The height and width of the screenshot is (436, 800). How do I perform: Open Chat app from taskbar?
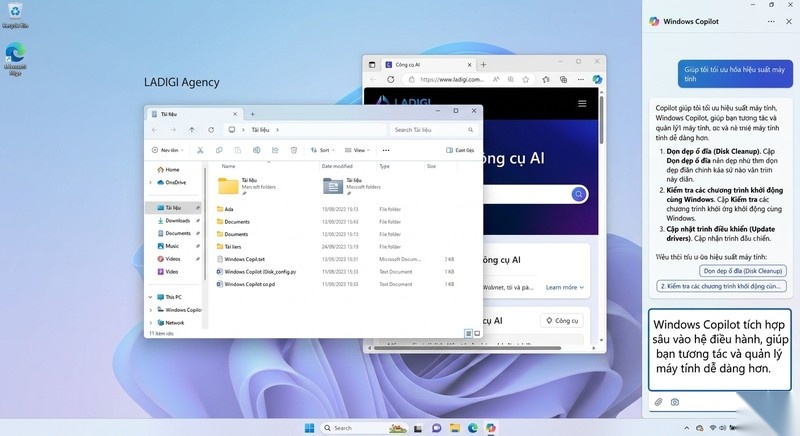point(436,428)
